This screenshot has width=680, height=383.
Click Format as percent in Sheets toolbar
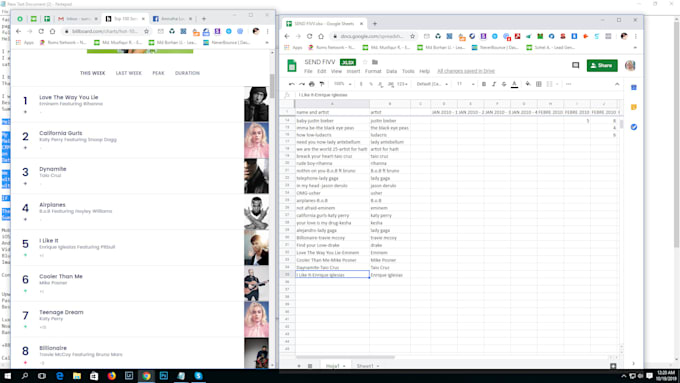coord(371,84)
